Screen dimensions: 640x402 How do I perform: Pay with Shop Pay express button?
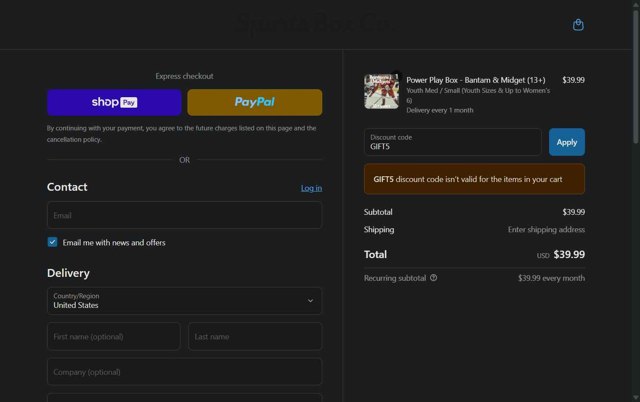pos(114,102)
